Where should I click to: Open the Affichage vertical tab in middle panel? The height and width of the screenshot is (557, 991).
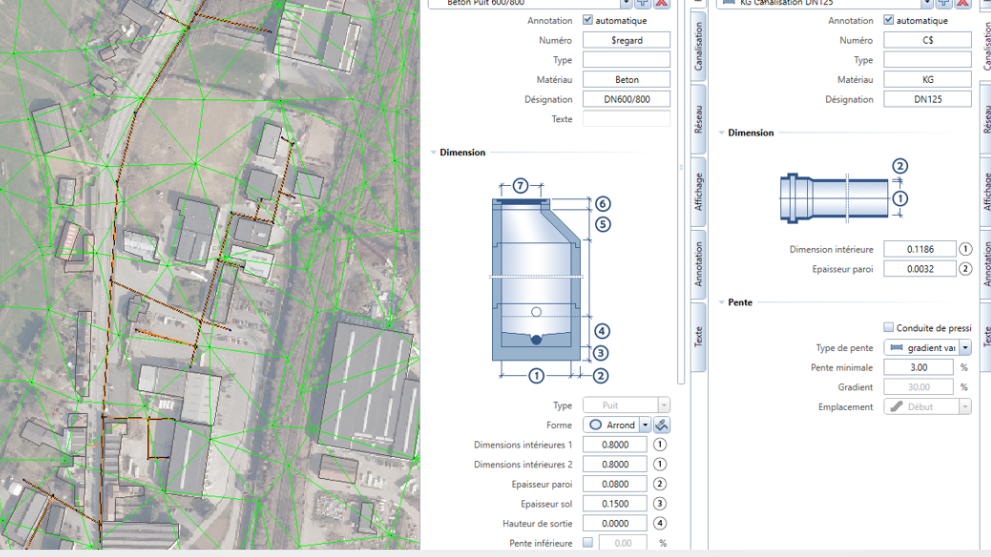pos(699,192)
